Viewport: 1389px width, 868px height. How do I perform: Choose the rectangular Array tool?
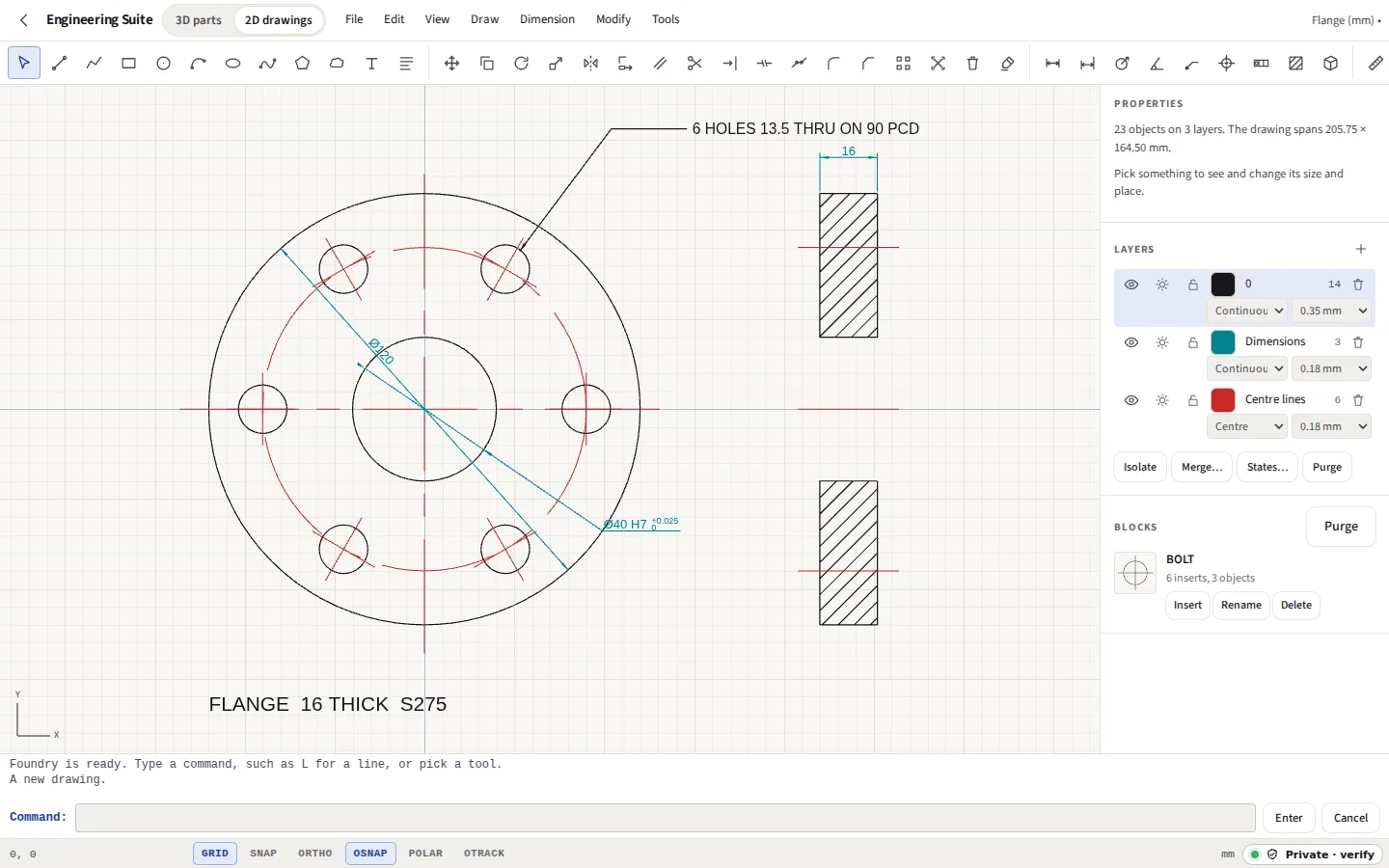pos(903,64)
